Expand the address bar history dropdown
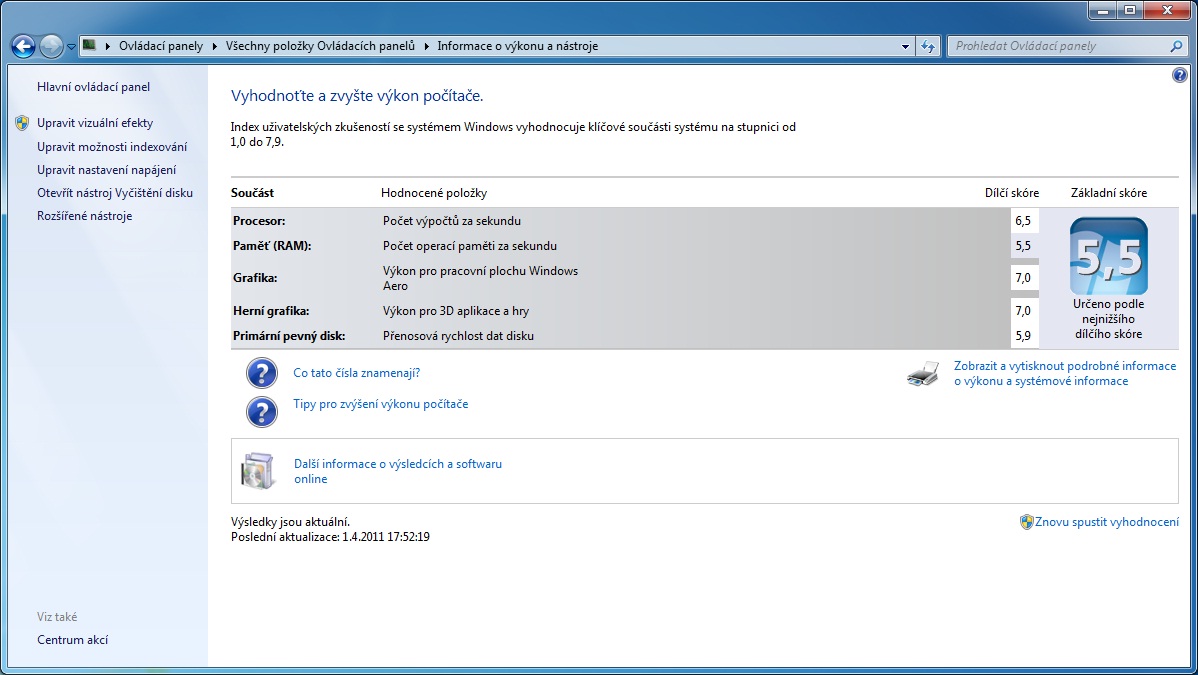The image size is (1198, 675). 905,46
